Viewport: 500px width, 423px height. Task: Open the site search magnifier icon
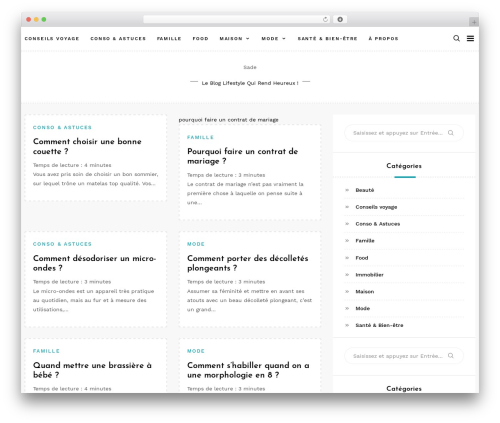456,38
